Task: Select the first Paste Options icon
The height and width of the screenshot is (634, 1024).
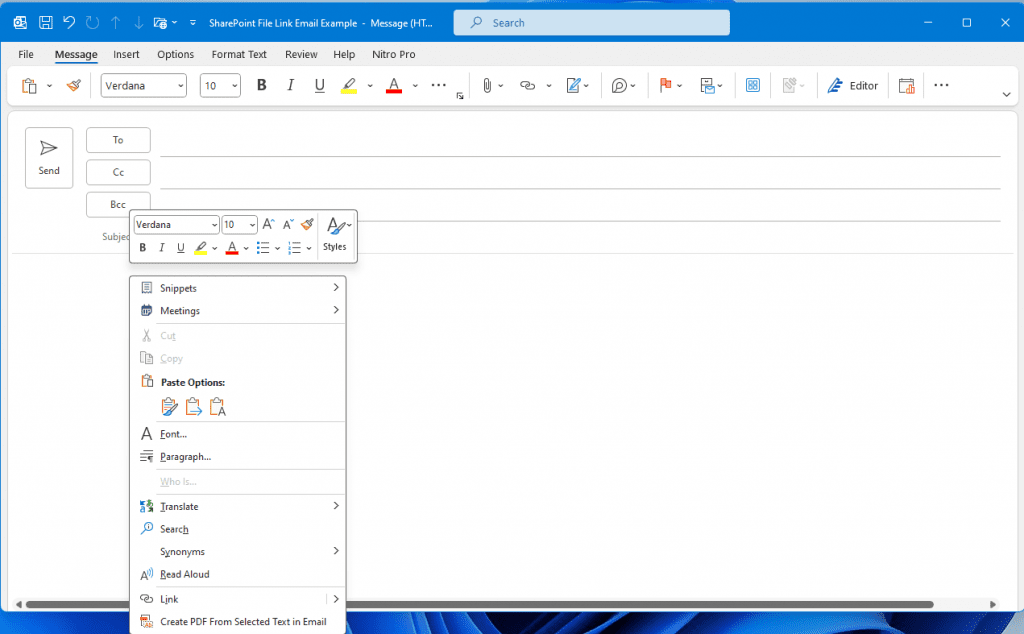Action: point(169,406)
